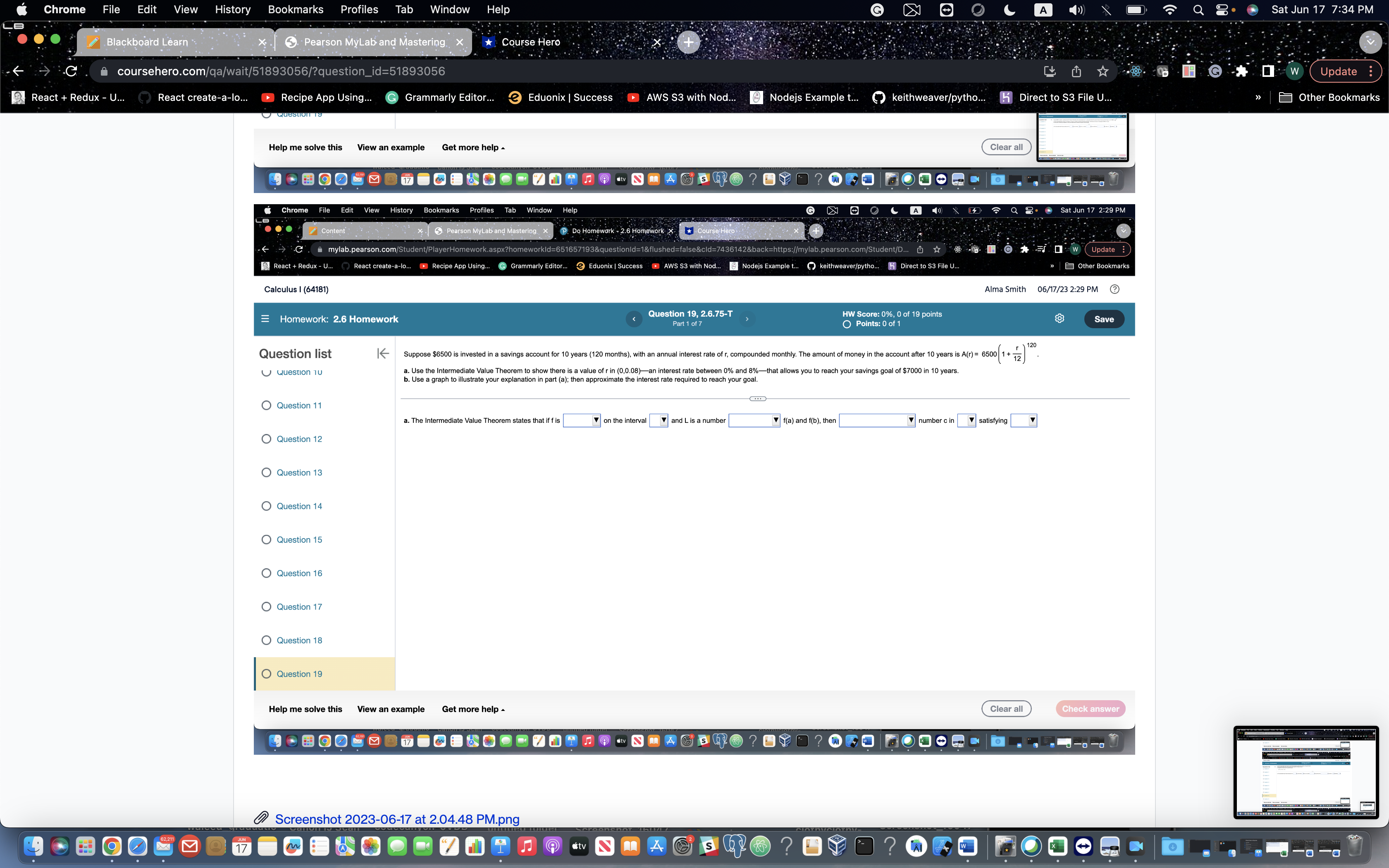Open the interval answer dropdown

pyautogui.click(x=658, y=420)
